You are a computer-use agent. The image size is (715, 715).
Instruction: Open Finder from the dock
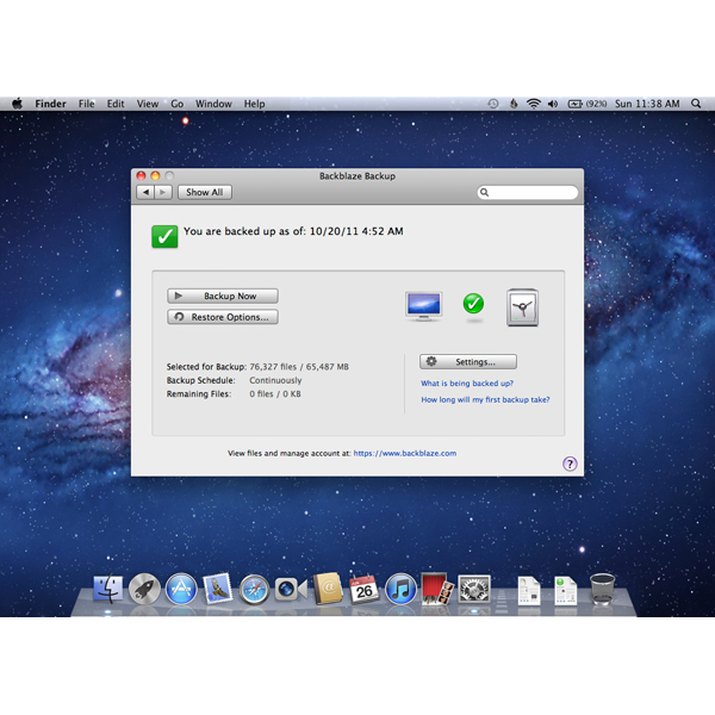[x=108, y=589]
